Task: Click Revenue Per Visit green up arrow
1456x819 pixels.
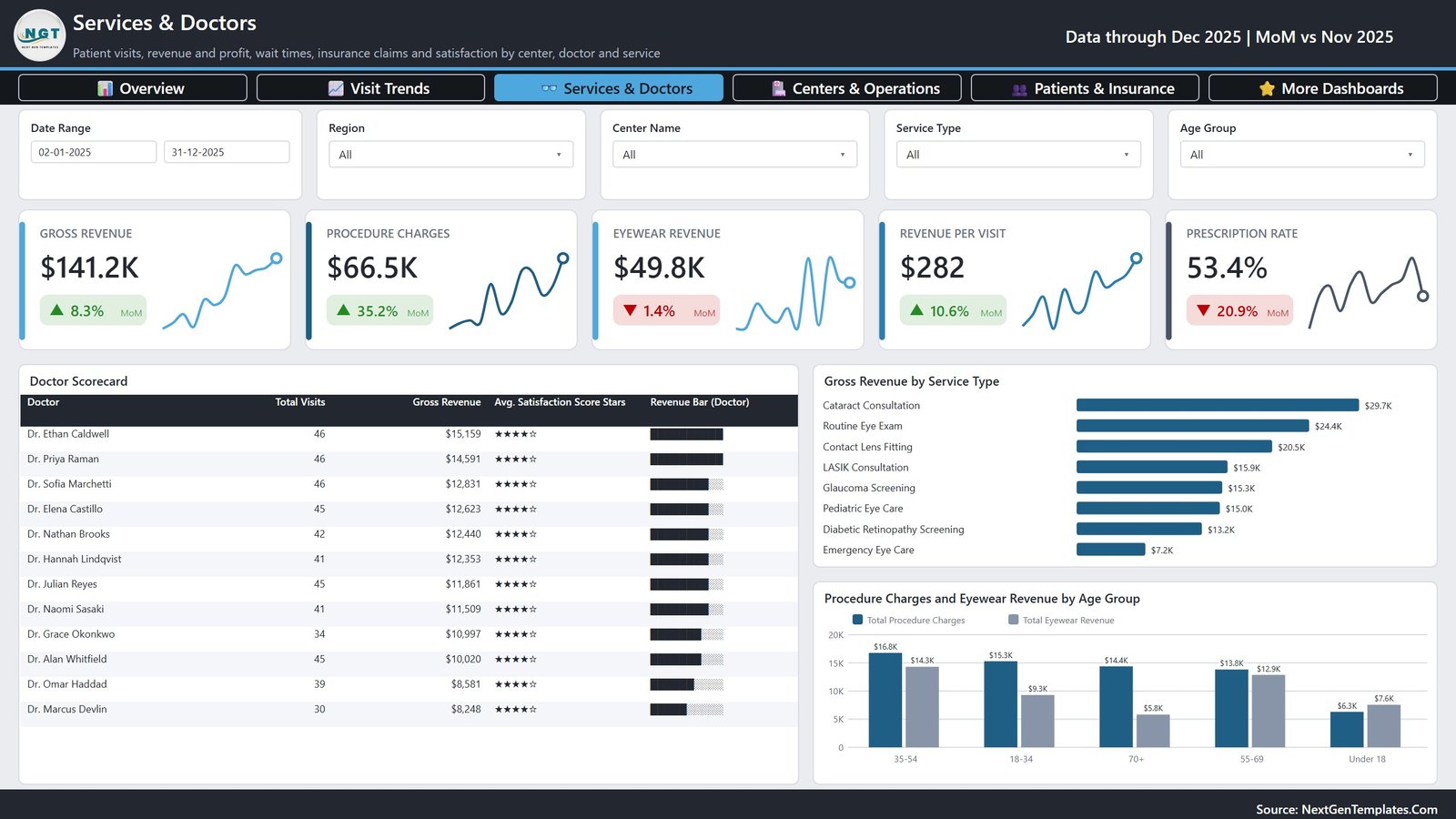Action: click(x=916, y=310)
